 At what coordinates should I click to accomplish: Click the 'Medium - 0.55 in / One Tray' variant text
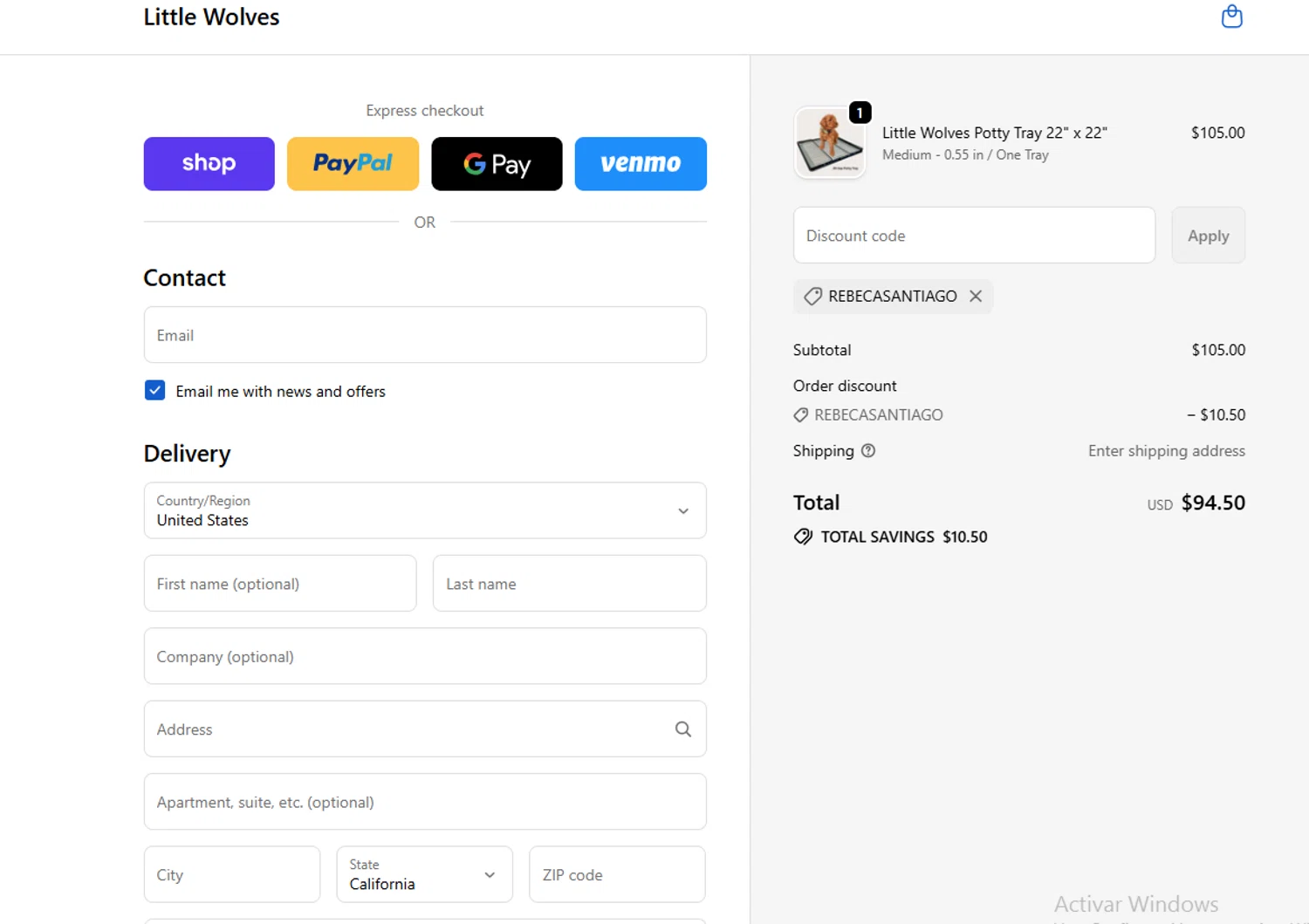[965, 154]
